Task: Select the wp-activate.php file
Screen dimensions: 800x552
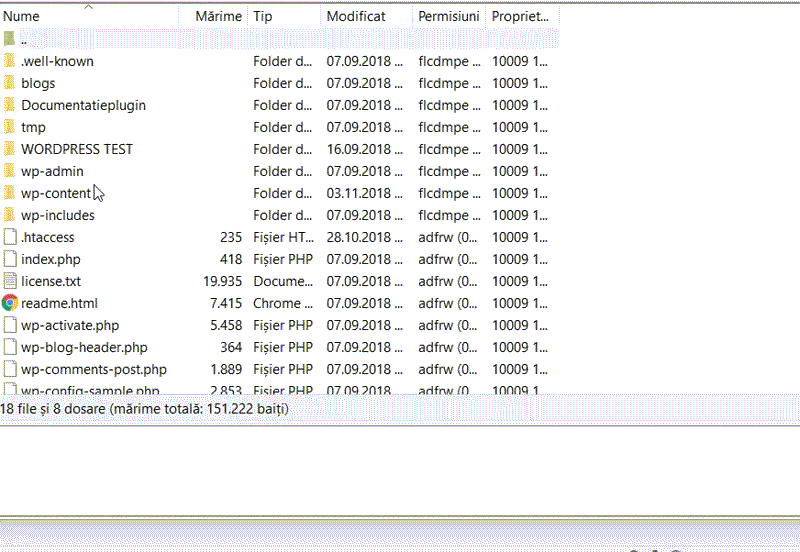Action: pos(70,325)
